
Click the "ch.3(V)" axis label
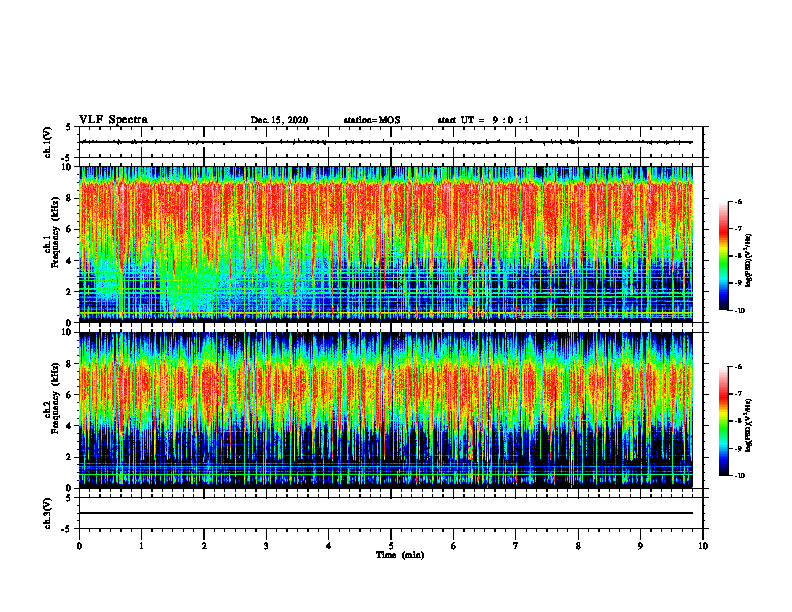click(47, 513)
